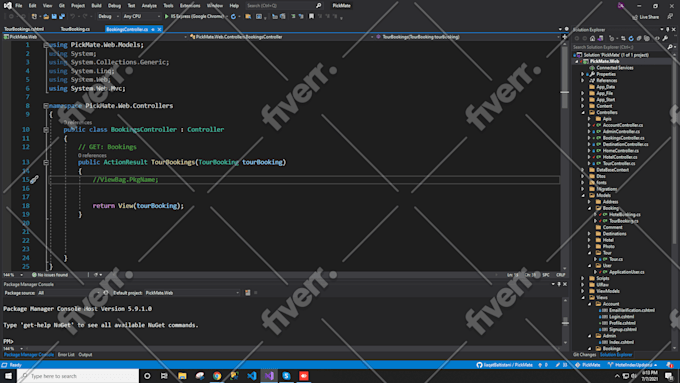The image size is (680, 383).
Task: Collapse the TourBookings method on line 13
Action: 46,162
